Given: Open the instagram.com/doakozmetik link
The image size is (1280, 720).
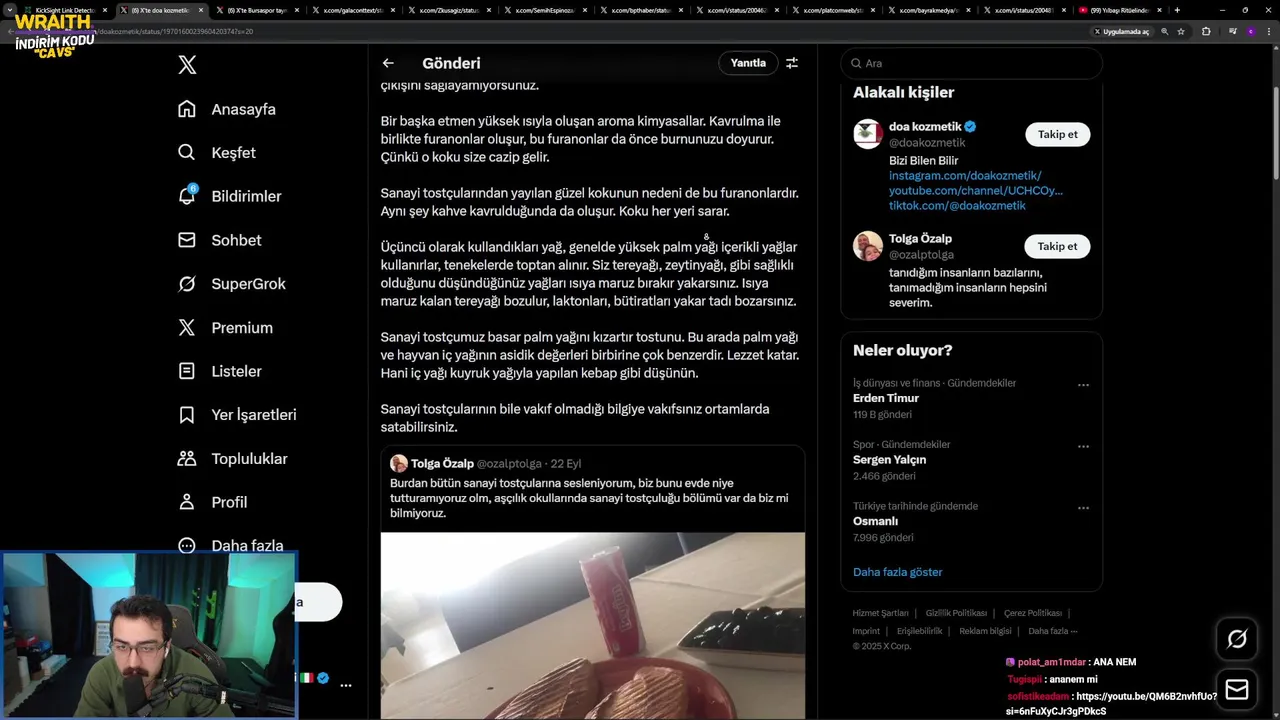Looking at the screenshot, I should coord(965,175).
